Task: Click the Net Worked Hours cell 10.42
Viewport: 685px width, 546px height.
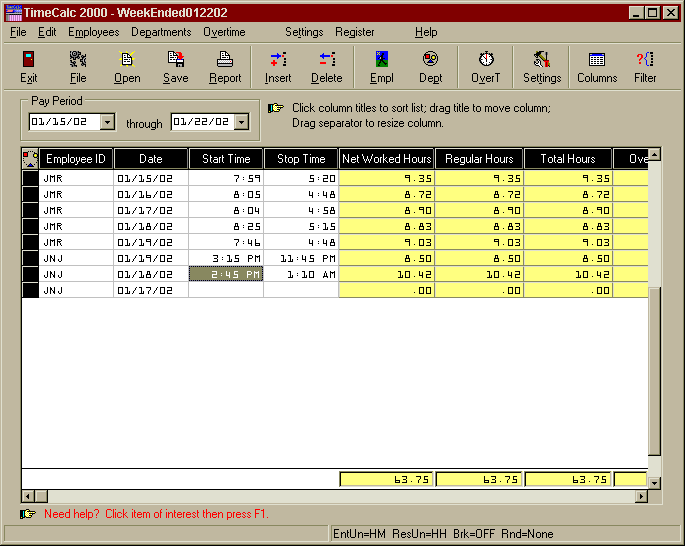Action: tap(387, 274)
